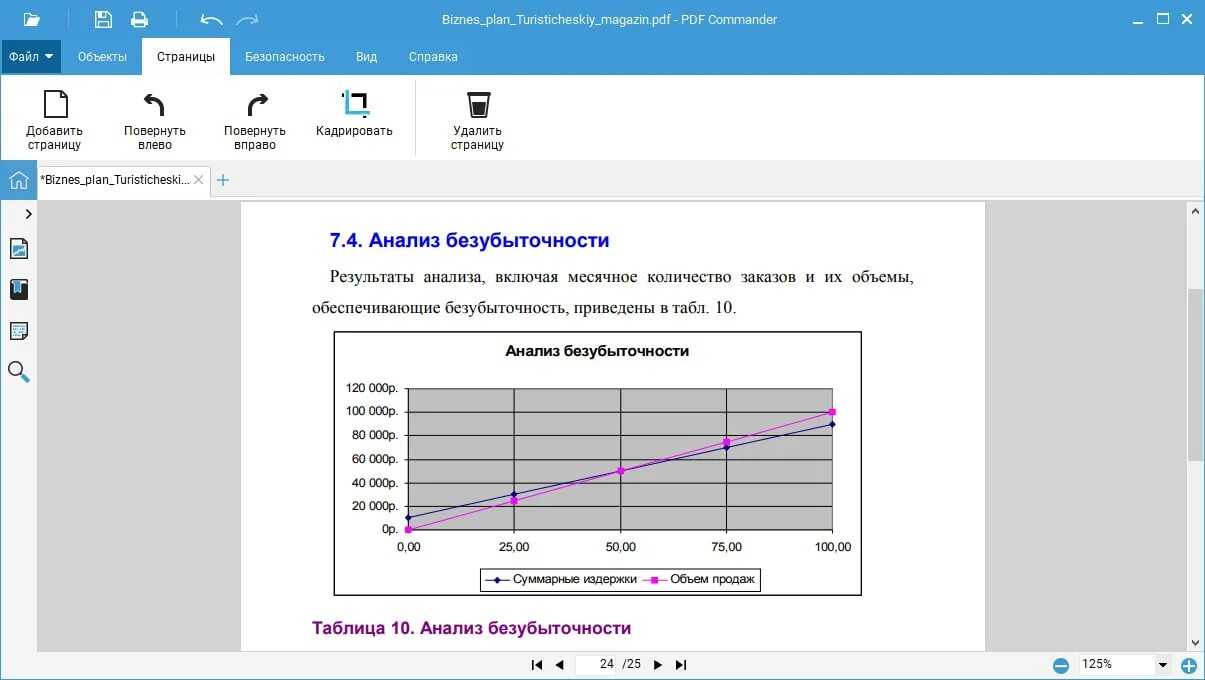
Task: Select the Страницы tab
Action: click(186, 57)
